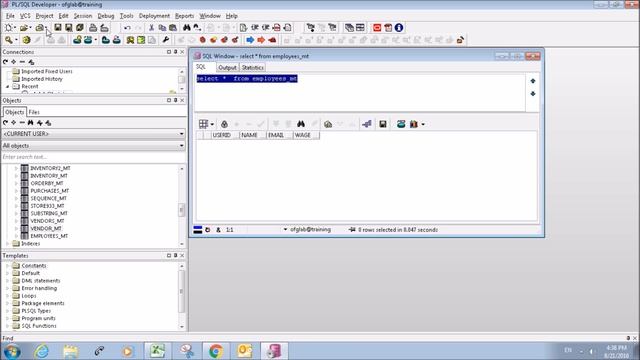640x360 pixels.
Task: Click the lock icon in result grid toolbar
Action: (x=224, y=124)
